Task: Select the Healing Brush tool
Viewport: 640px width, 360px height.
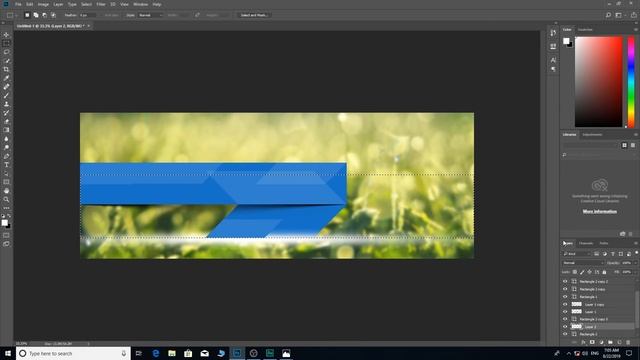Action: [x=6, y=87]
